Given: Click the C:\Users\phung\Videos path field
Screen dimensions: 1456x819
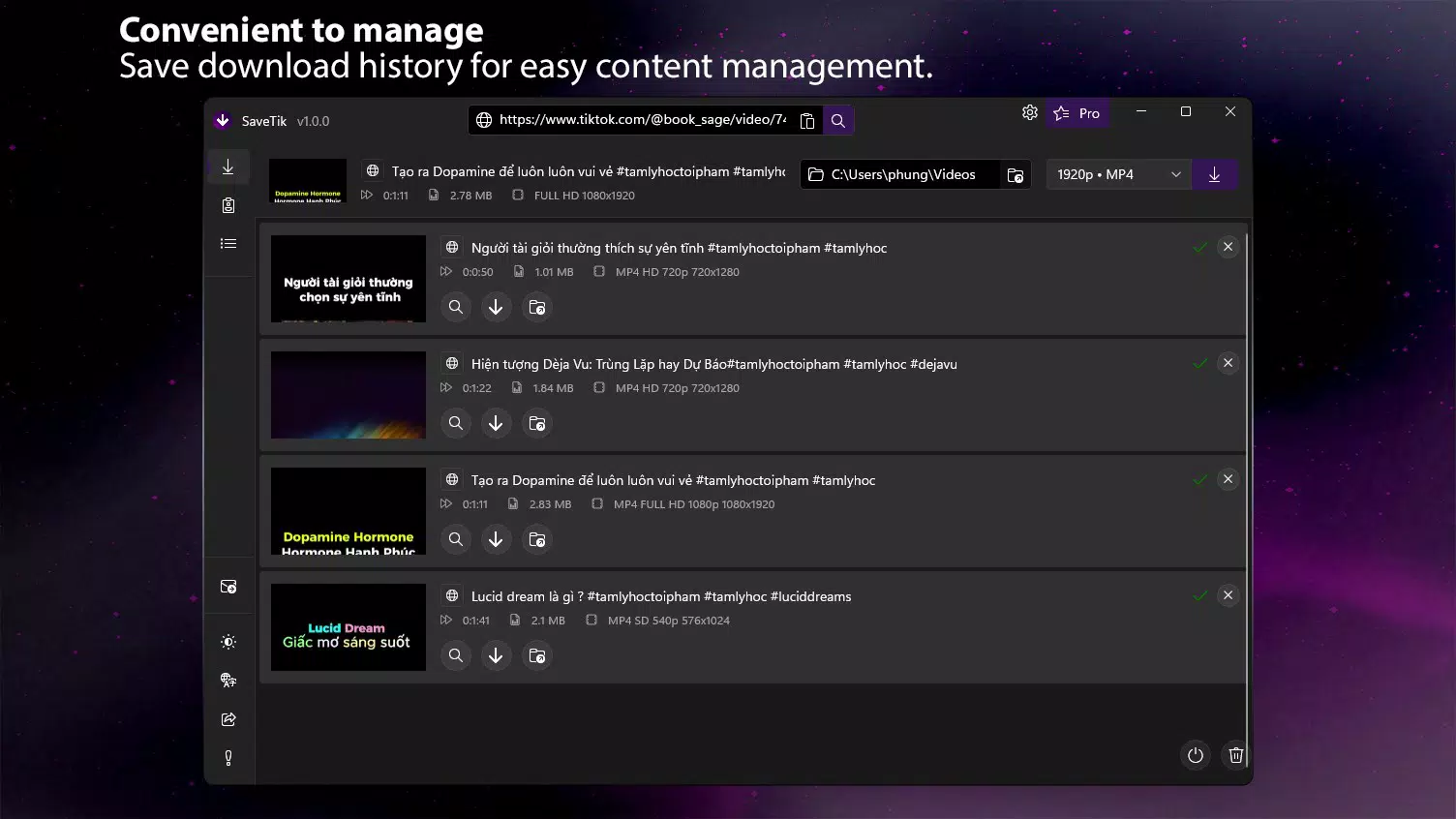Looking at the screenshot, I should 902,174.
